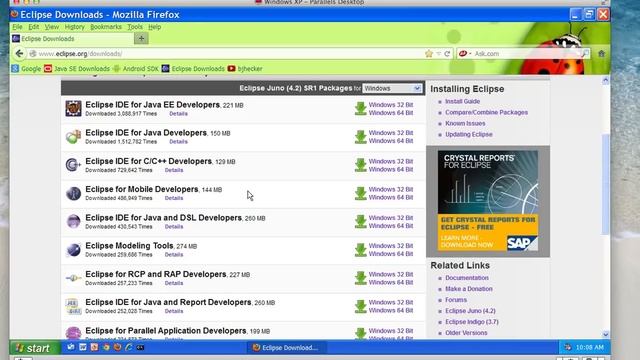Open the Java SE Downloads bookmark
Image resolution: width=640 pixels, height=360 pixels.
(77, 69)
